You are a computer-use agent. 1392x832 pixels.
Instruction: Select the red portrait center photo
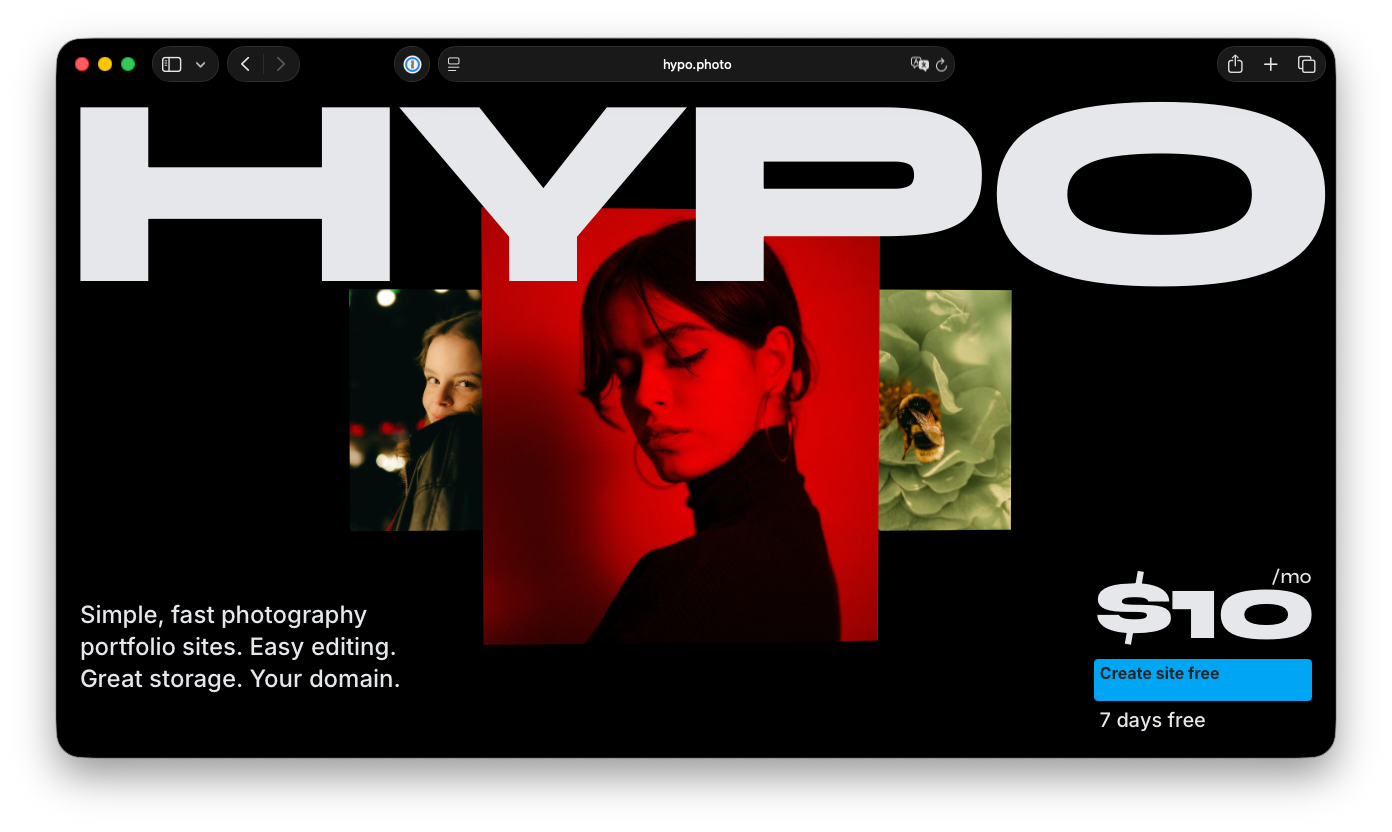pyautogui.click(x=680, y=426)
